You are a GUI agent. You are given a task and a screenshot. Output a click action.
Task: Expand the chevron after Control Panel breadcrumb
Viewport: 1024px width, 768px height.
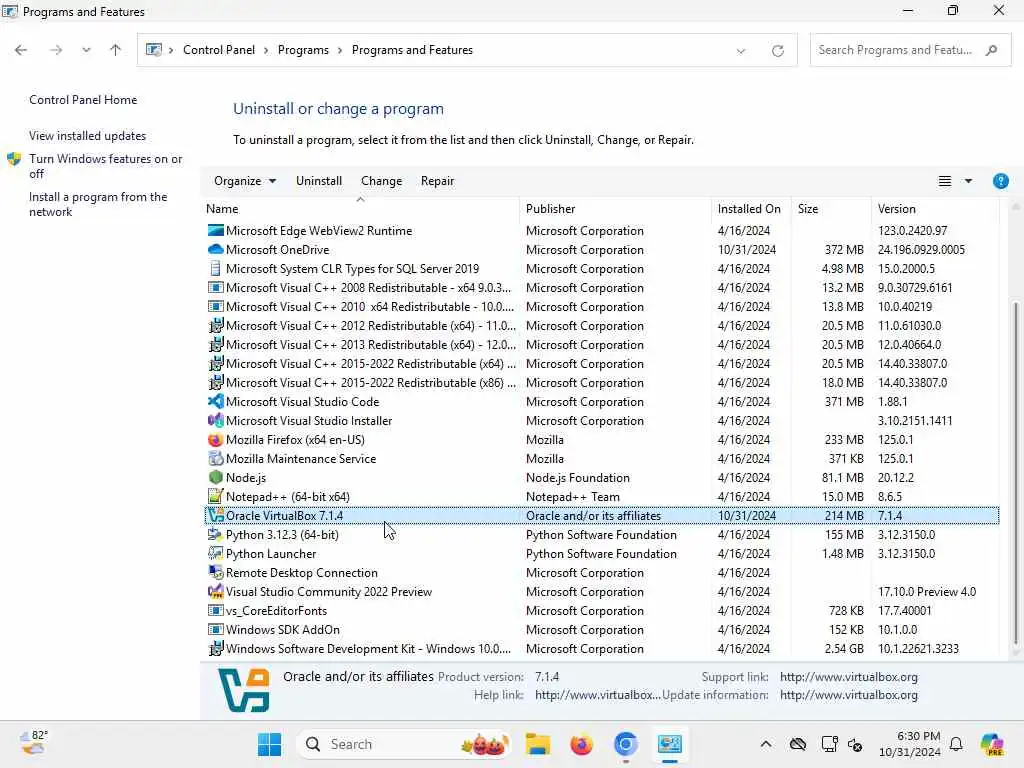pos(266,50)
